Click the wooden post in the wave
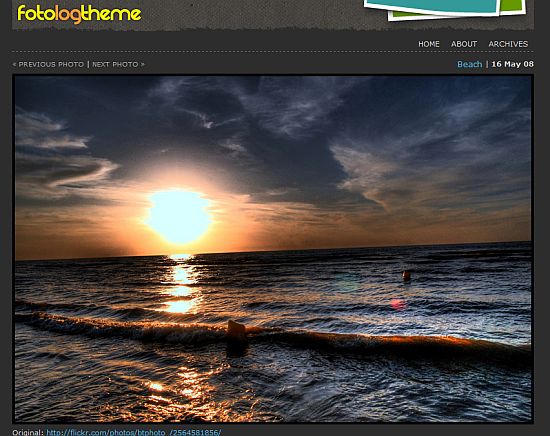The width and height of the screenshot is (550, 436). [237, 331]
